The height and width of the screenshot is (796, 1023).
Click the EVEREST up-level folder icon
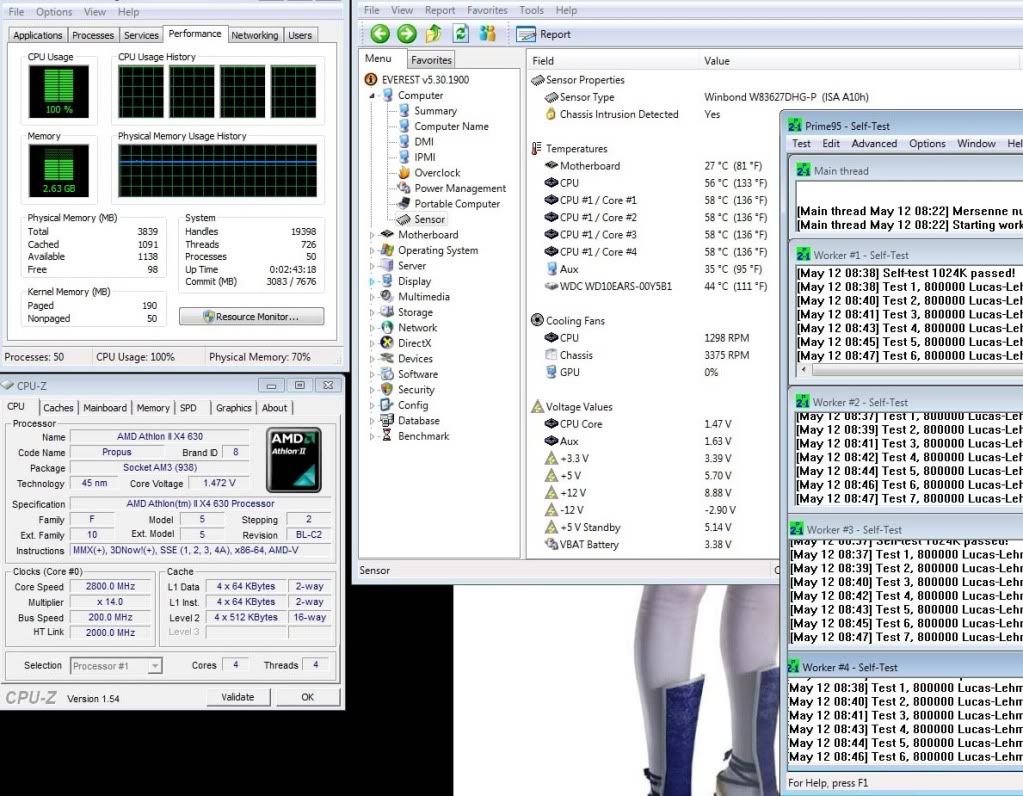pos(433,34)
